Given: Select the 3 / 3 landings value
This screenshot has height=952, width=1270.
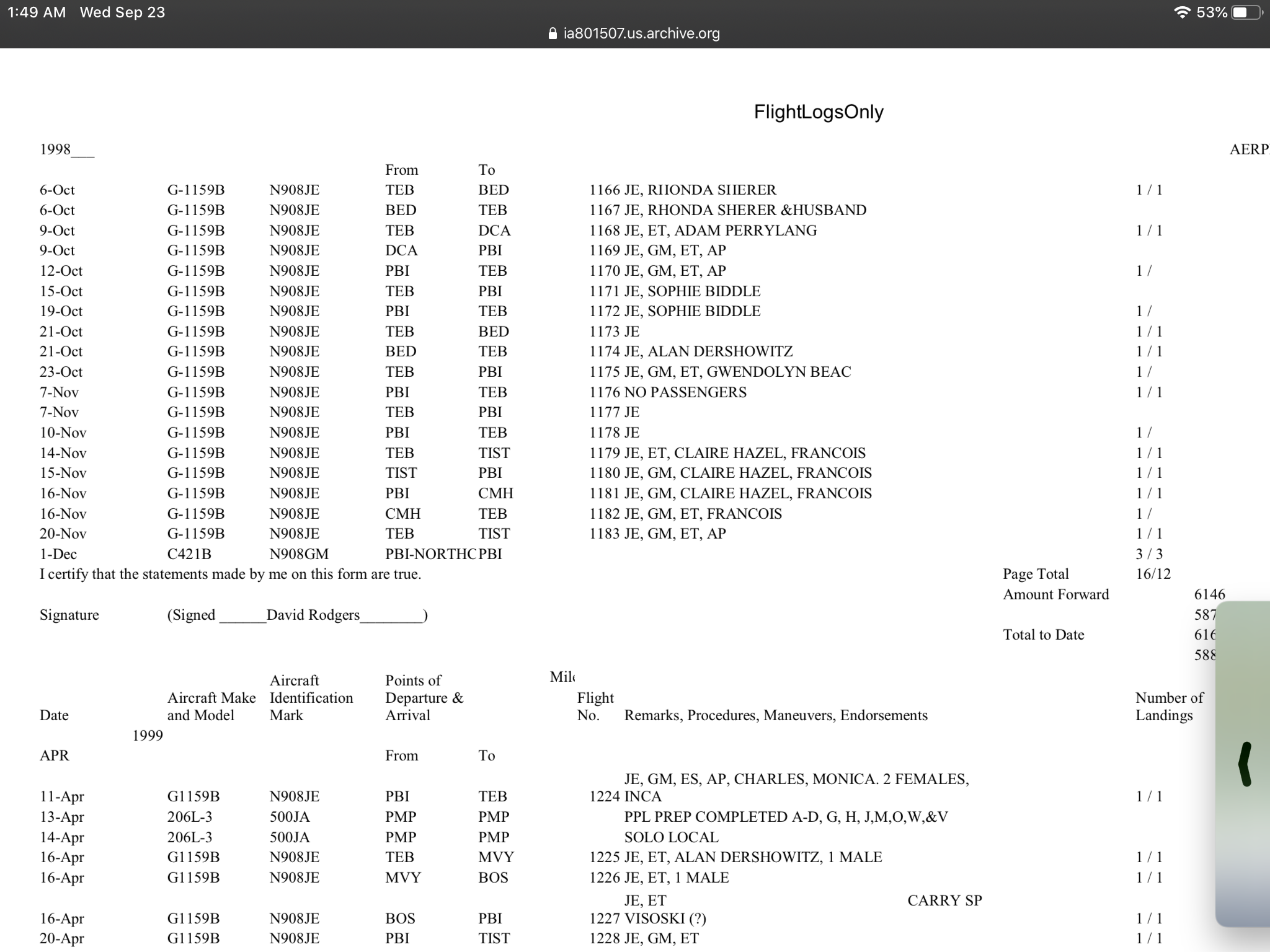Looking at the screenshot, I should tap(1149, 554).
